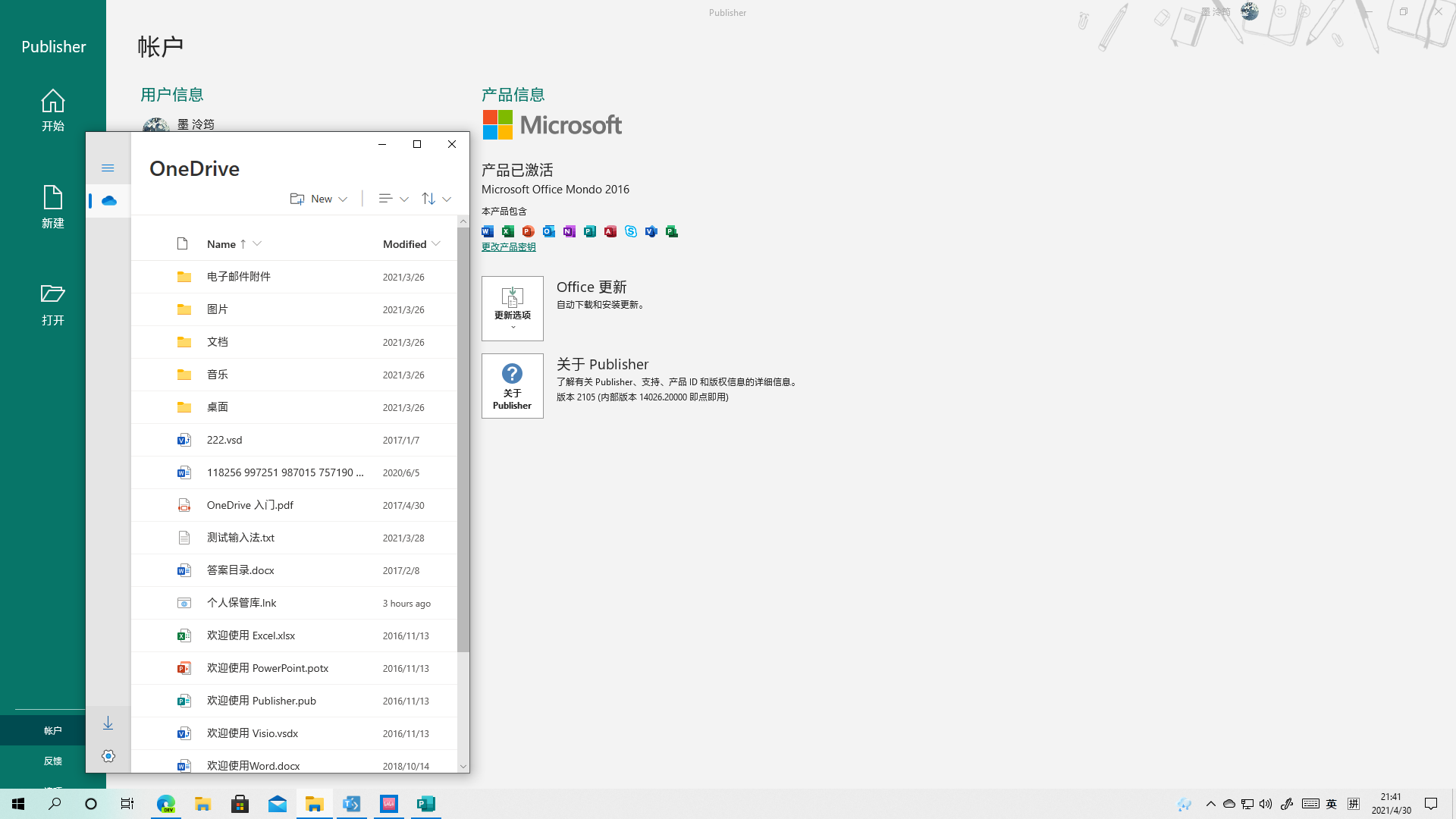Click the 关于 Publisher button
The width and height of the screenshot is (1456, 819).
[513, 386]
